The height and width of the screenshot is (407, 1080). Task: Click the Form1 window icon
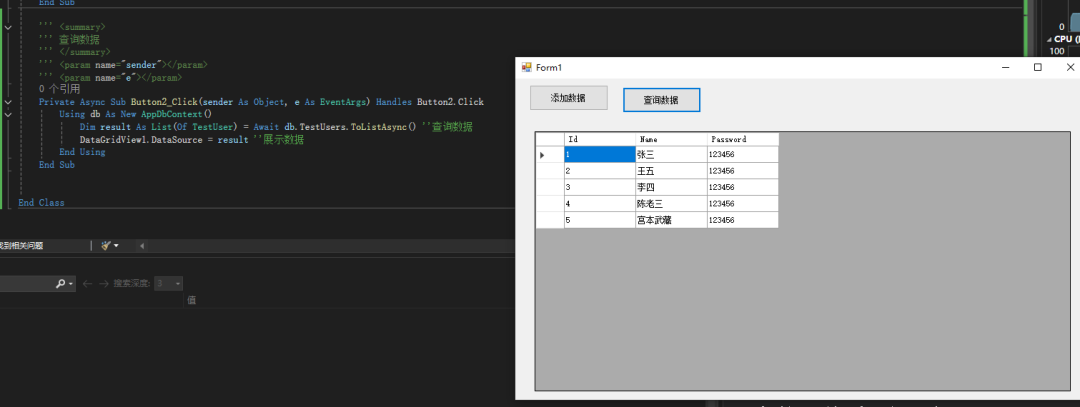[x=527, y=67]
